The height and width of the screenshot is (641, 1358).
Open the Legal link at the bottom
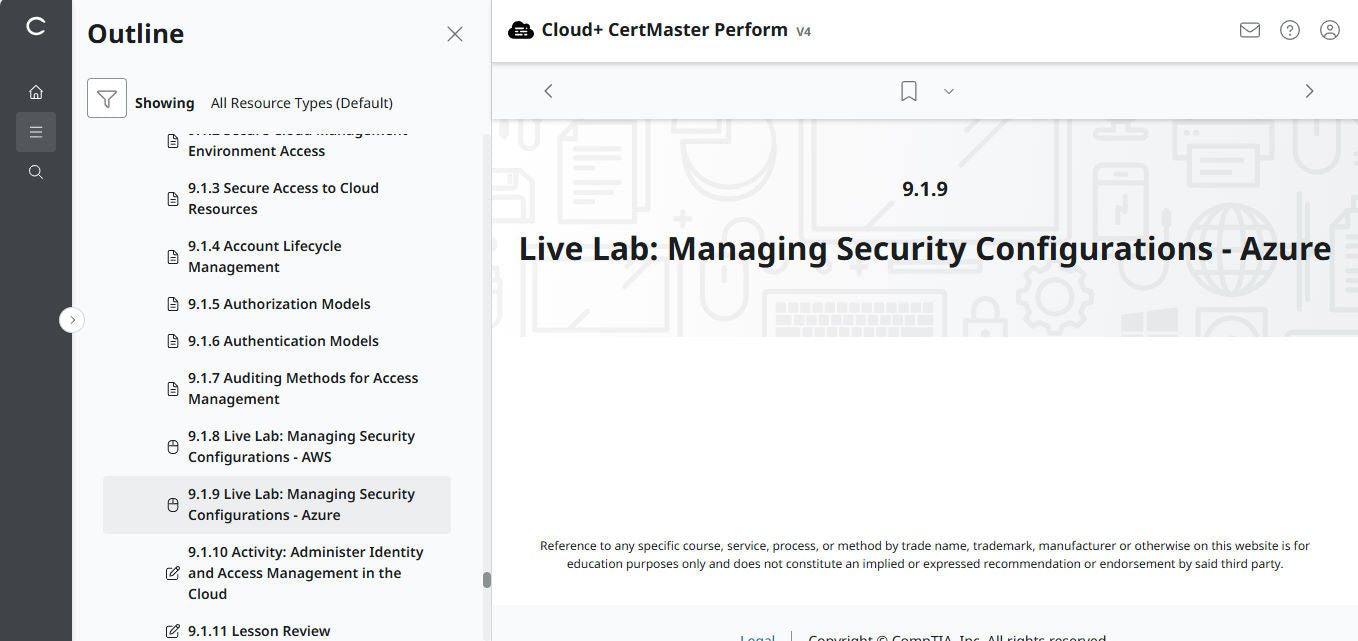pyautogui.click(x=757, y=637)
